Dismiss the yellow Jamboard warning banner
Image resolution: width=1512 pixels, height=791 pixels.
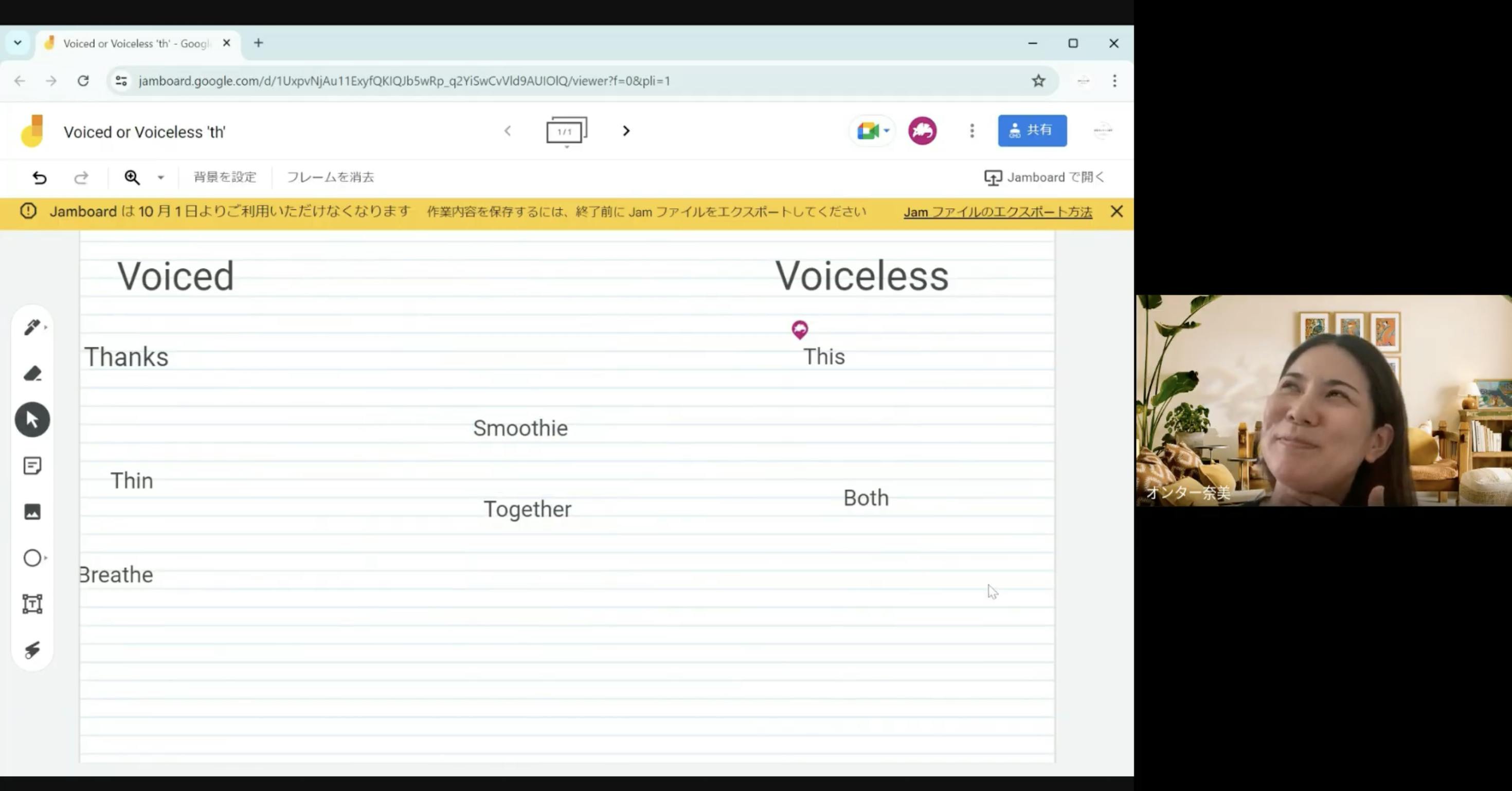pos(1117,211)
